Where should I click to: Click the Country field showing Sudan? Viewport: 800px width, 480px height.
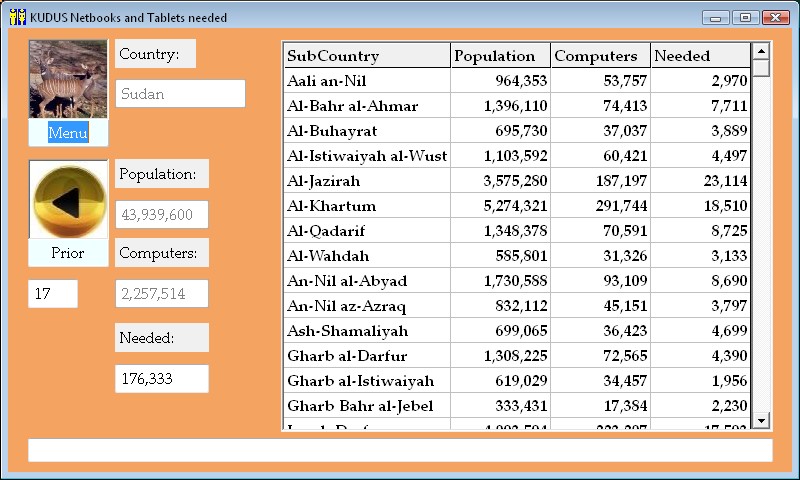180,94
